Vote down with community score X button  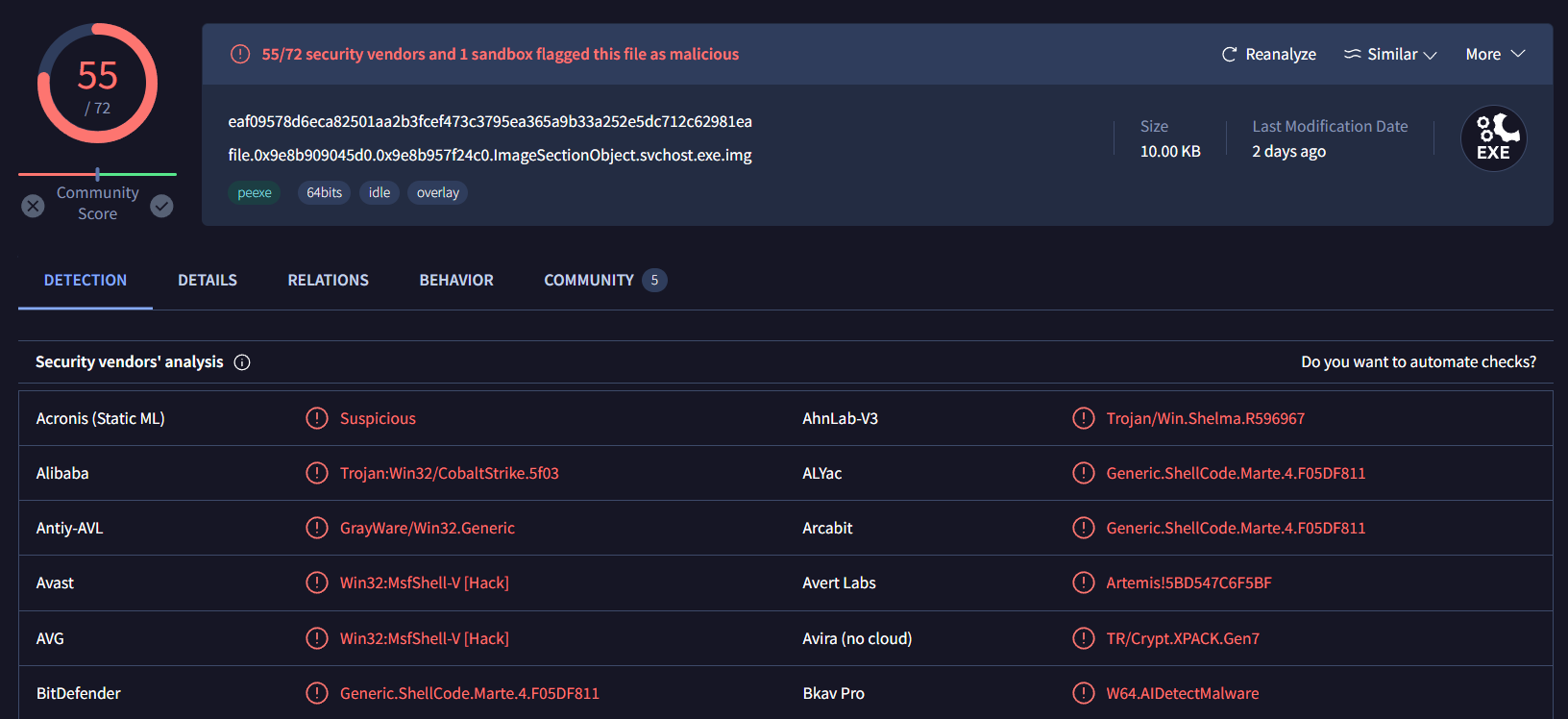point(34,206)
